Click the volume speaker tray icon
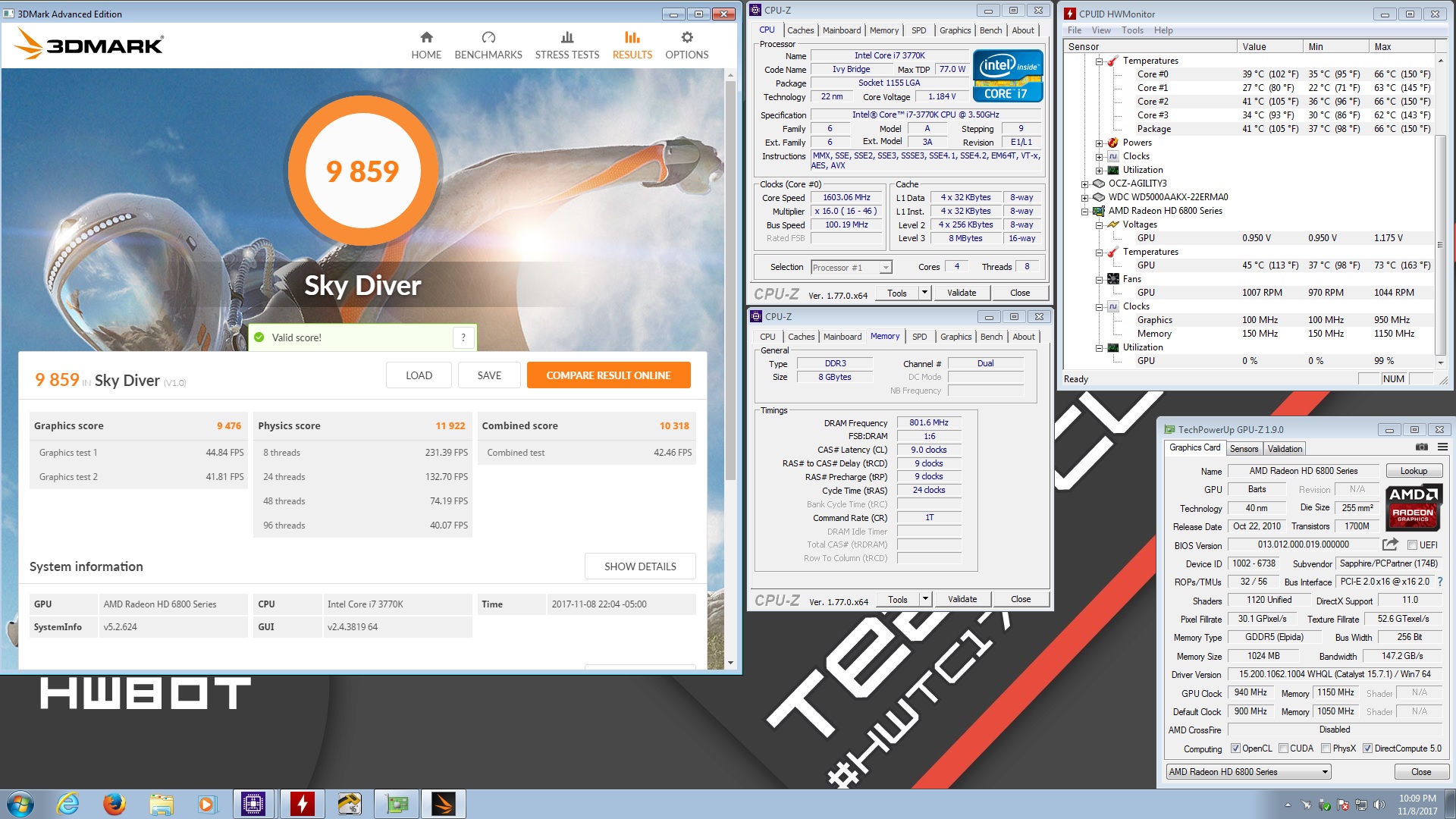The image size is (1456, 819). 1379,805
